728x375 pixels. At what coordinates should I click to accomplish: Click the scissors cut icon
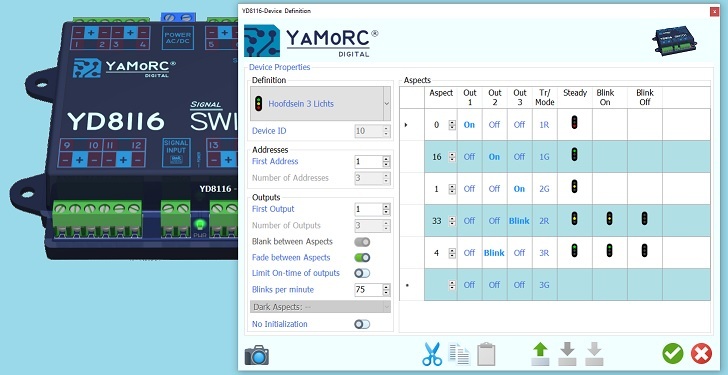(432, 355)
